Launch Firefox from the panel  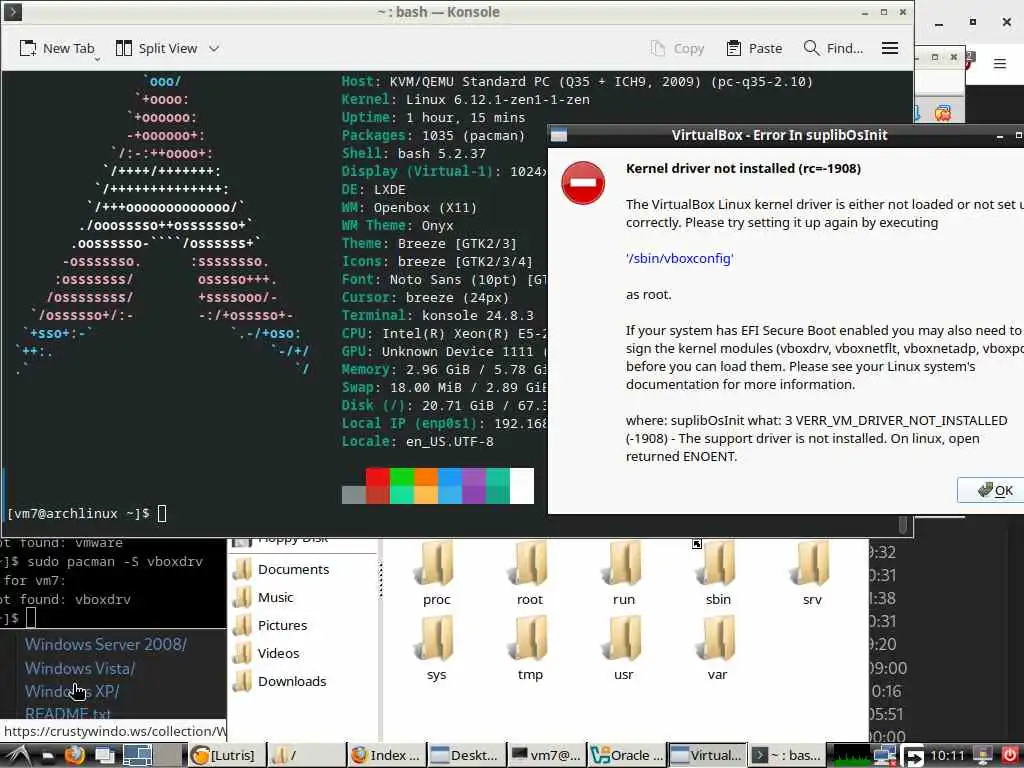click(x=74, y=756)
